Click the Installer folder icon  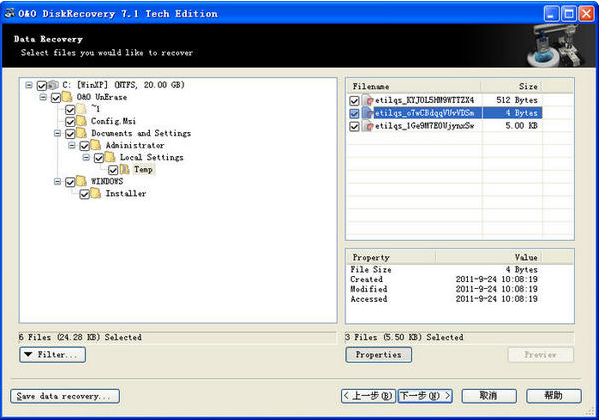(x=96, y=194)
